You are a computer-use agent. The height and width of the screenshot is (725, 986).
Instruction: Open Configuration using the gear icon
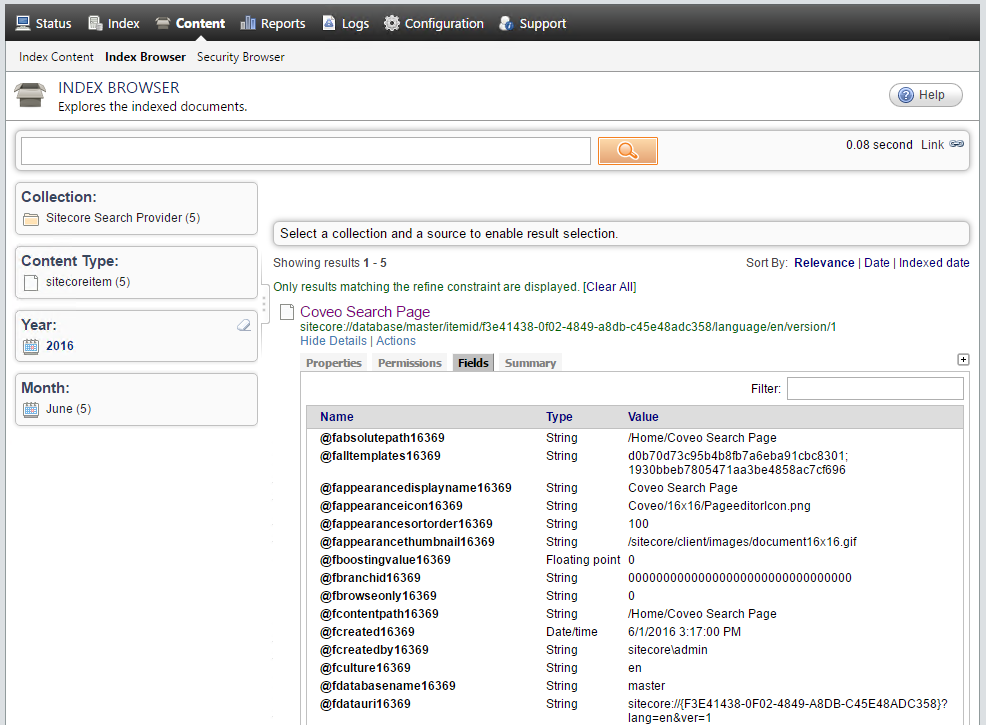pyautogui.click(x=394, y=22)
